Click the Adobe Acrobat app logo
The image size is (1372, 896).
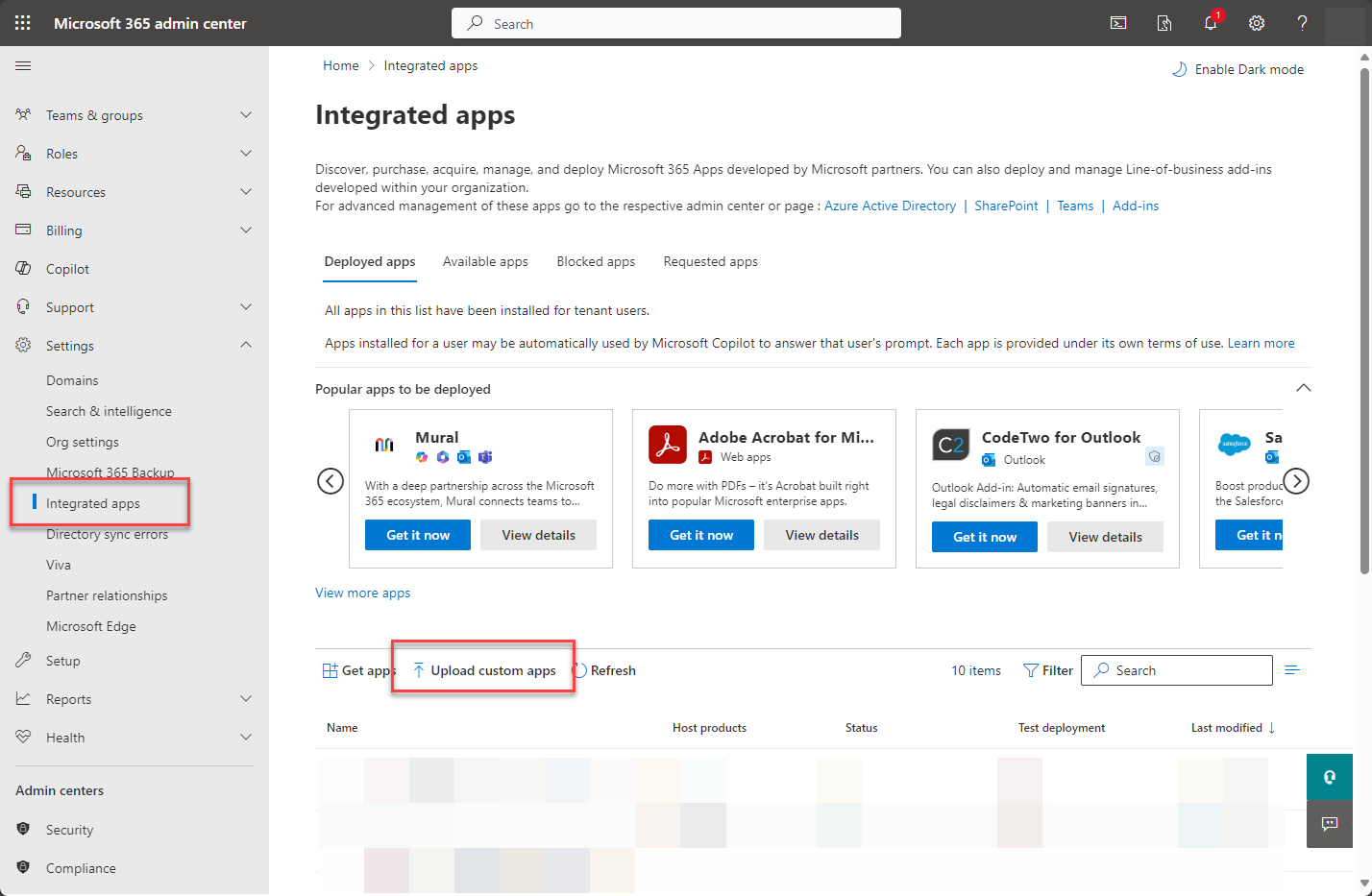[668, 445]
